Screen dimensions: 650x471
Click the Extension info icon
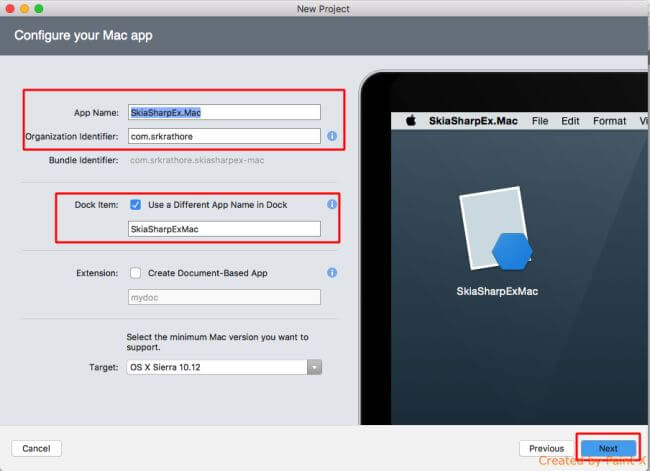pos(332,272)
